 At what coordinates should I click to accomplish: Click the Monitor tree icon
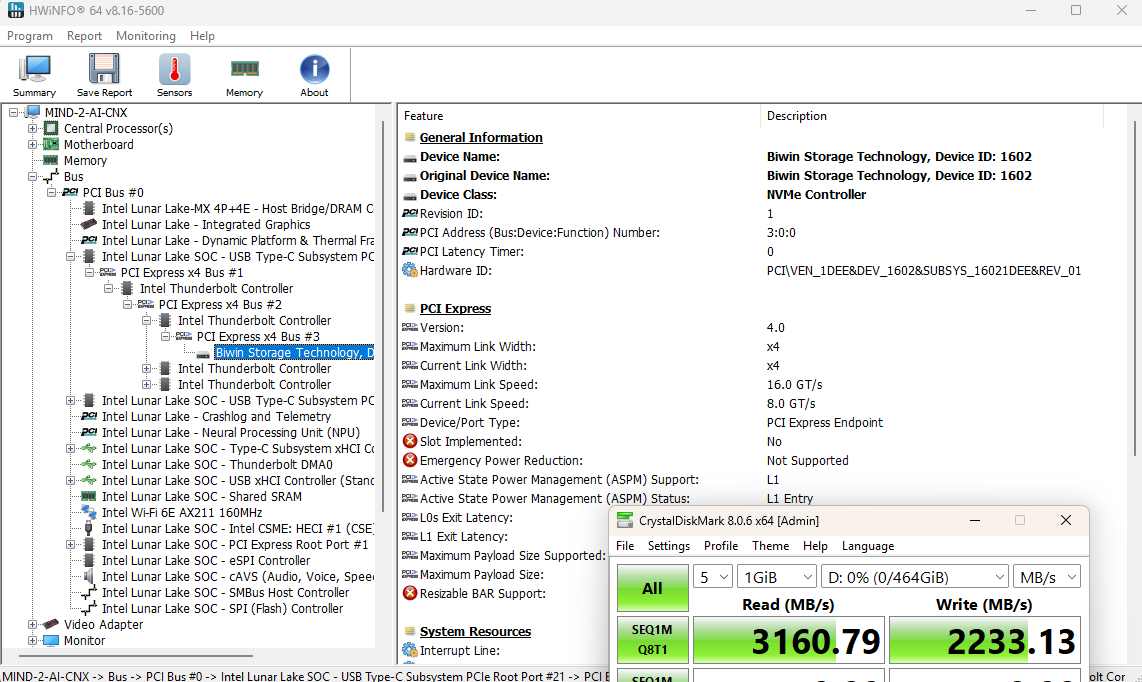(x=51, y=640)
